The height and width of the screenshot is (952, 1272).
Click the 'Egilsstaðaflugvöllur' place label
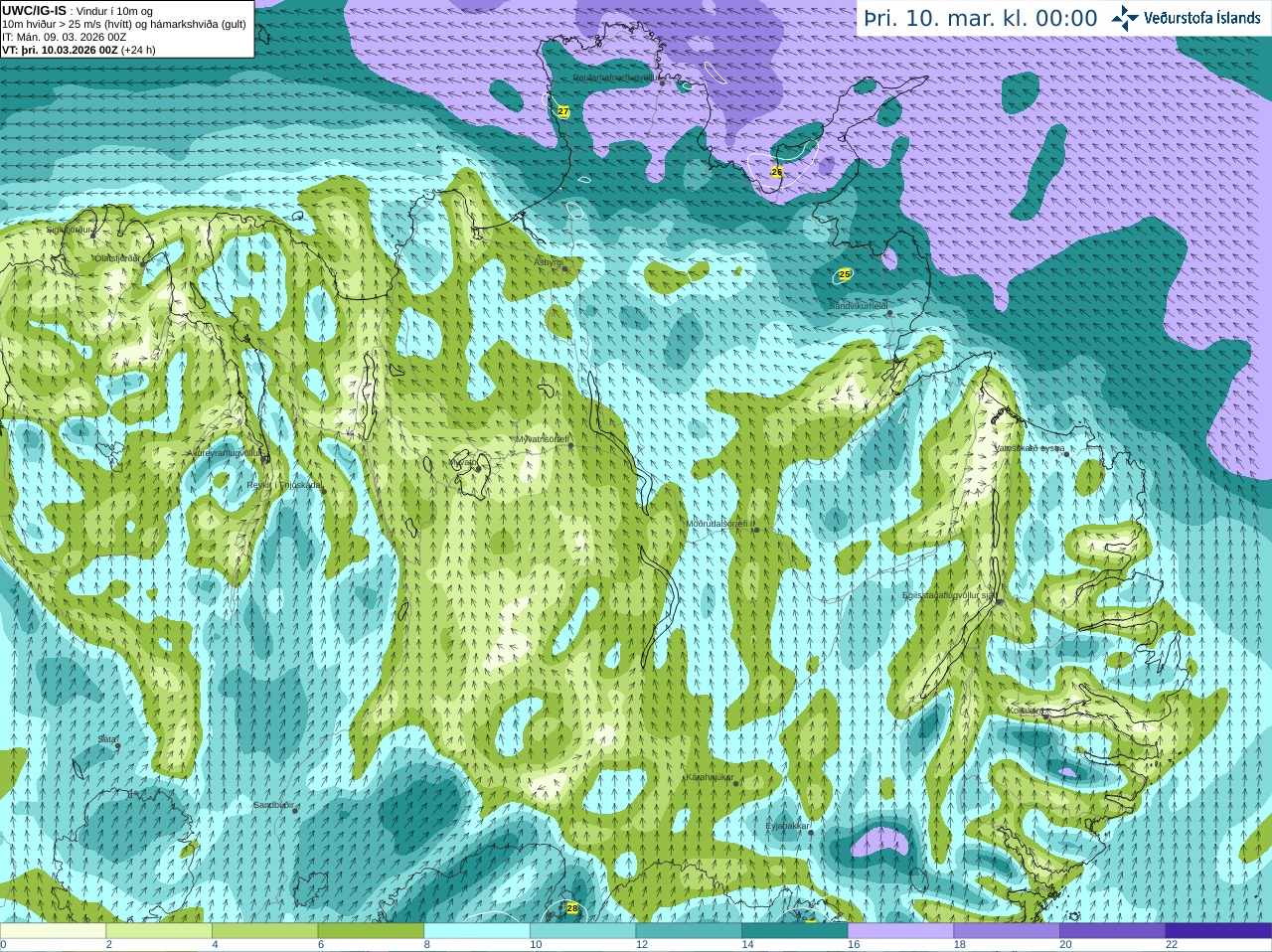(x=948, y=595)
